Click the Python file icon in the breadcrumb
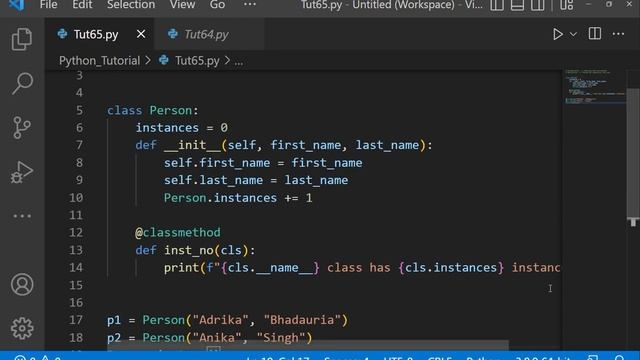640x360 pixels. 164,60
